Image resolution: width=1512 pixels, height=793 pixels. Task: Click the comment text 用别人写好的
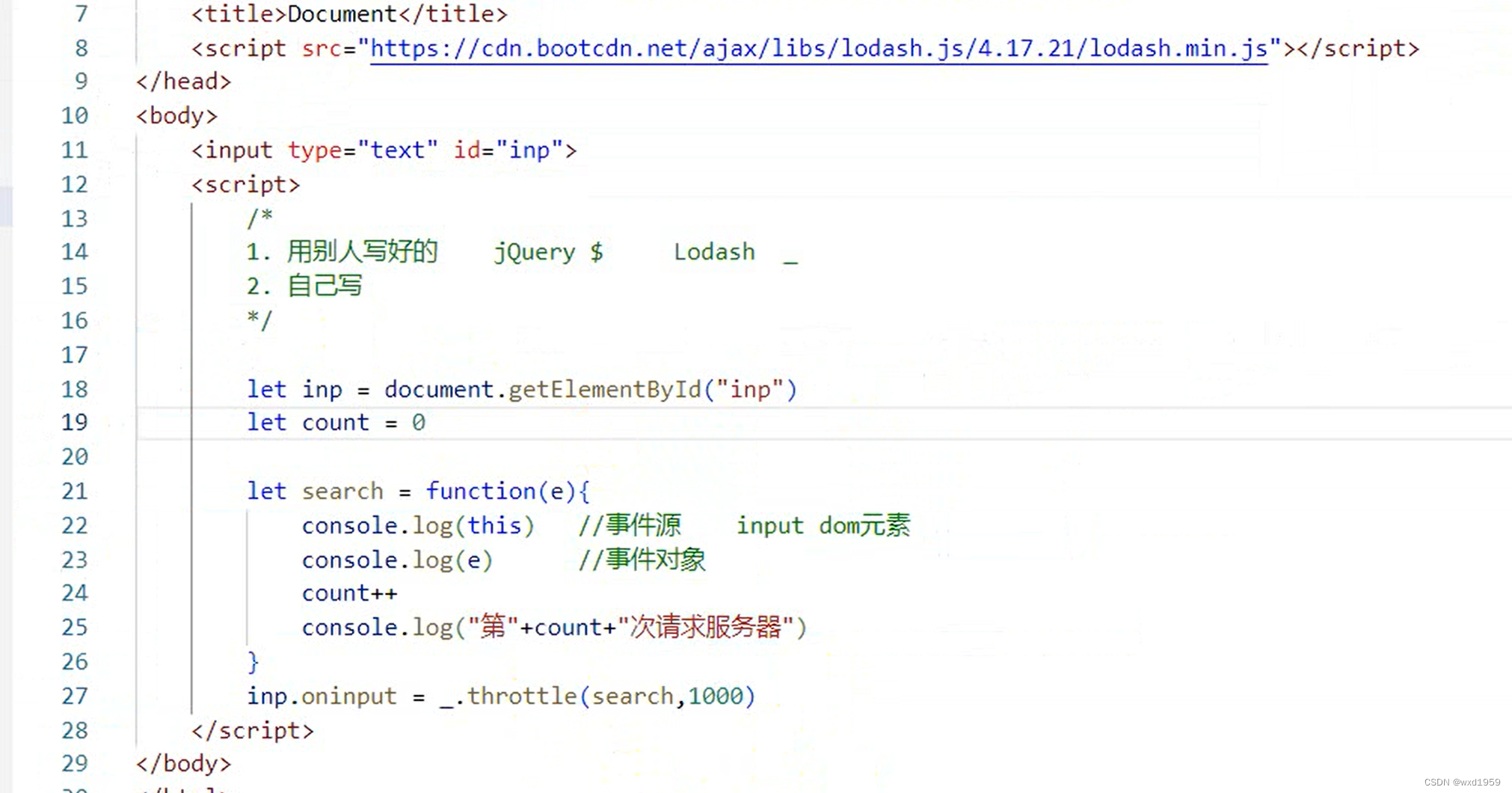(x=363, y=252)
